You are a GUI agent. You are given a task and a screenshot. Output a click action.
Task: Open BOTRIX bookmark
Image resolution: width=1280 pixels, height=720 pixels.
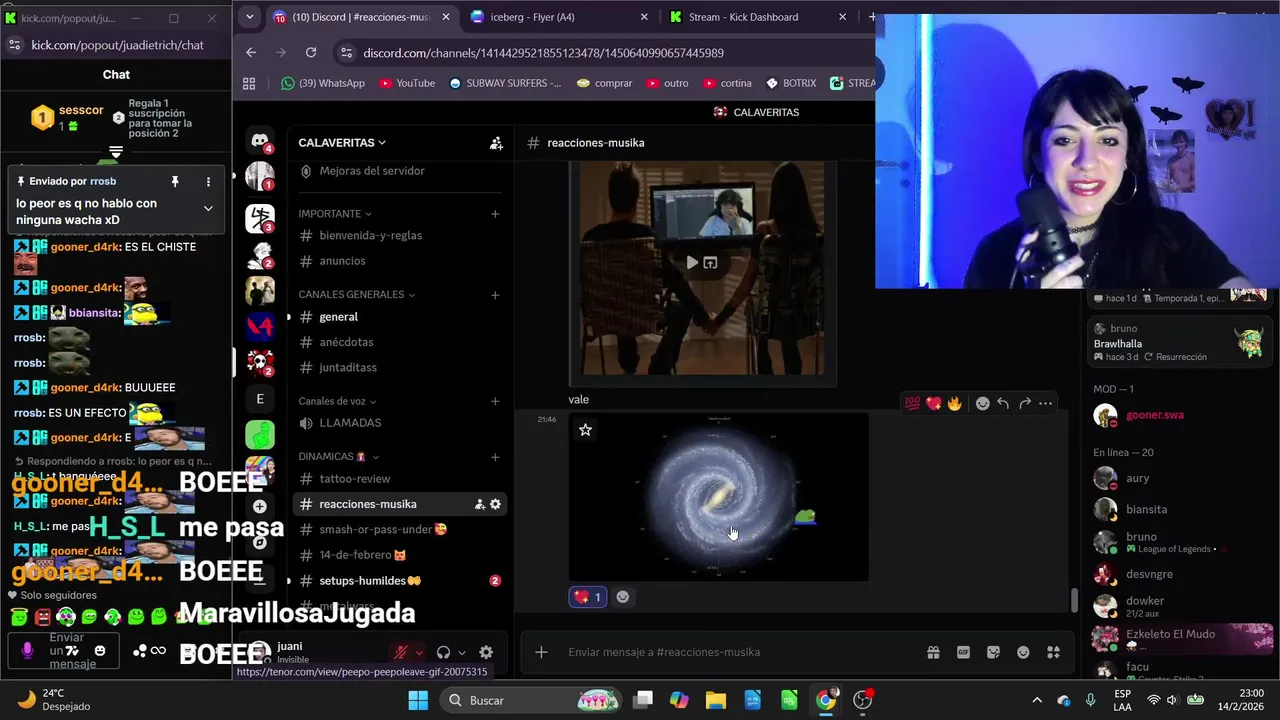pos(790,83)
